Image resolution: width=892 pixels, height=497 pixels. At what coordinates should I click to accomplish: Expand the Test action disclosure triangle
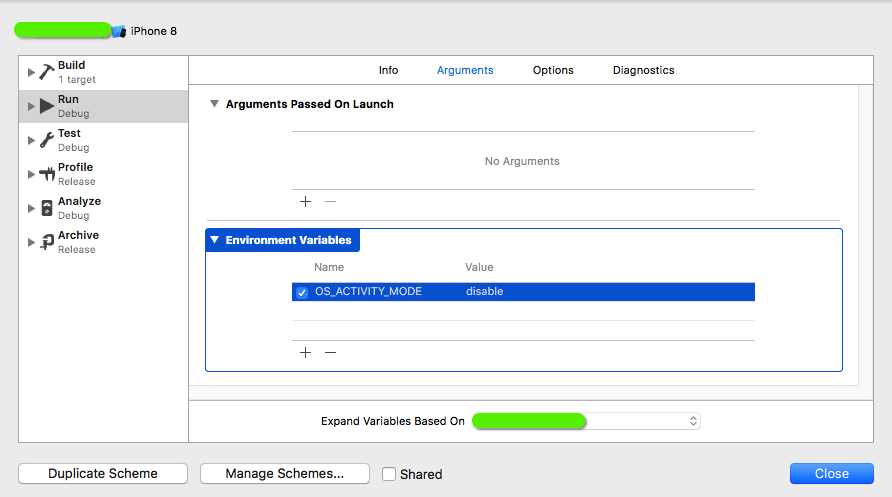31,140
